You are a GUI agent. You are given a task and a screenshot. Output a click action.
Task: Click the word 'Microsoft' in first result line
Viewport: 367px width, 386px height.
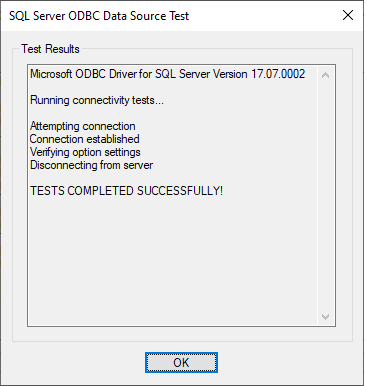pyautogui.click(x=51, y=74)
